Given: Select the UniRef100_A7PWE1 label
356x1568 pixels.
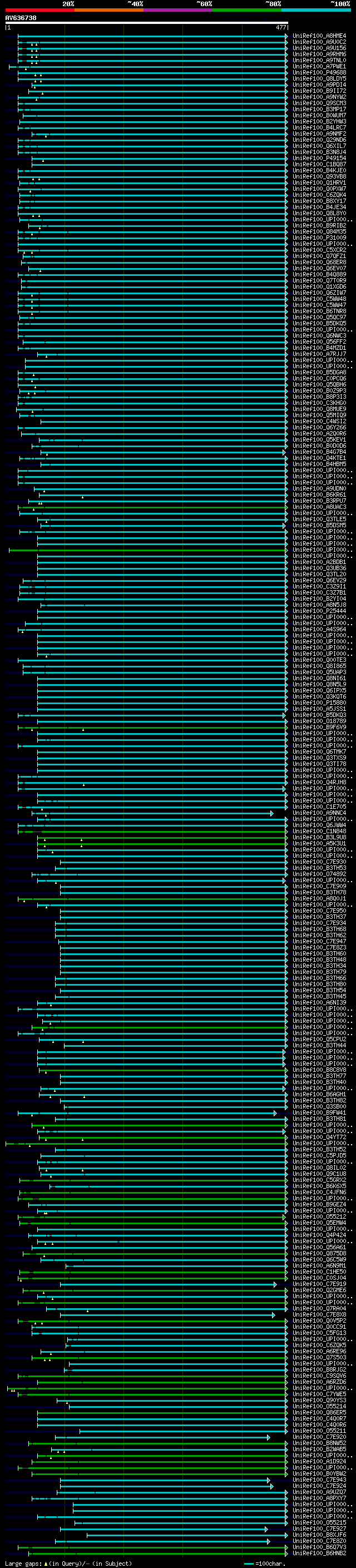Looking at the screenshot, I should pos(319,66).
